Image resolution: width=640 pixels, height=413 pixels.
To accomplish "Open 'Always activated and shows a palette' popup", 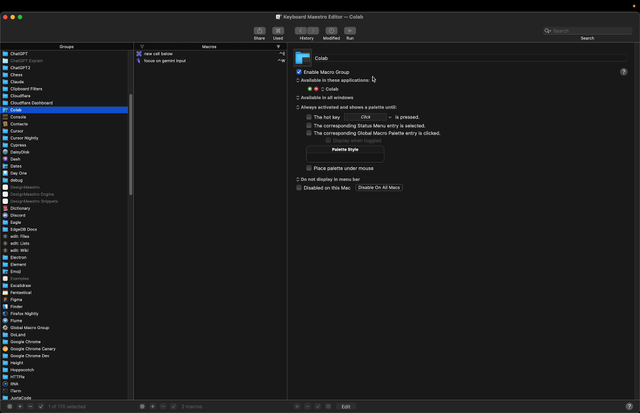I will [346, 107].
